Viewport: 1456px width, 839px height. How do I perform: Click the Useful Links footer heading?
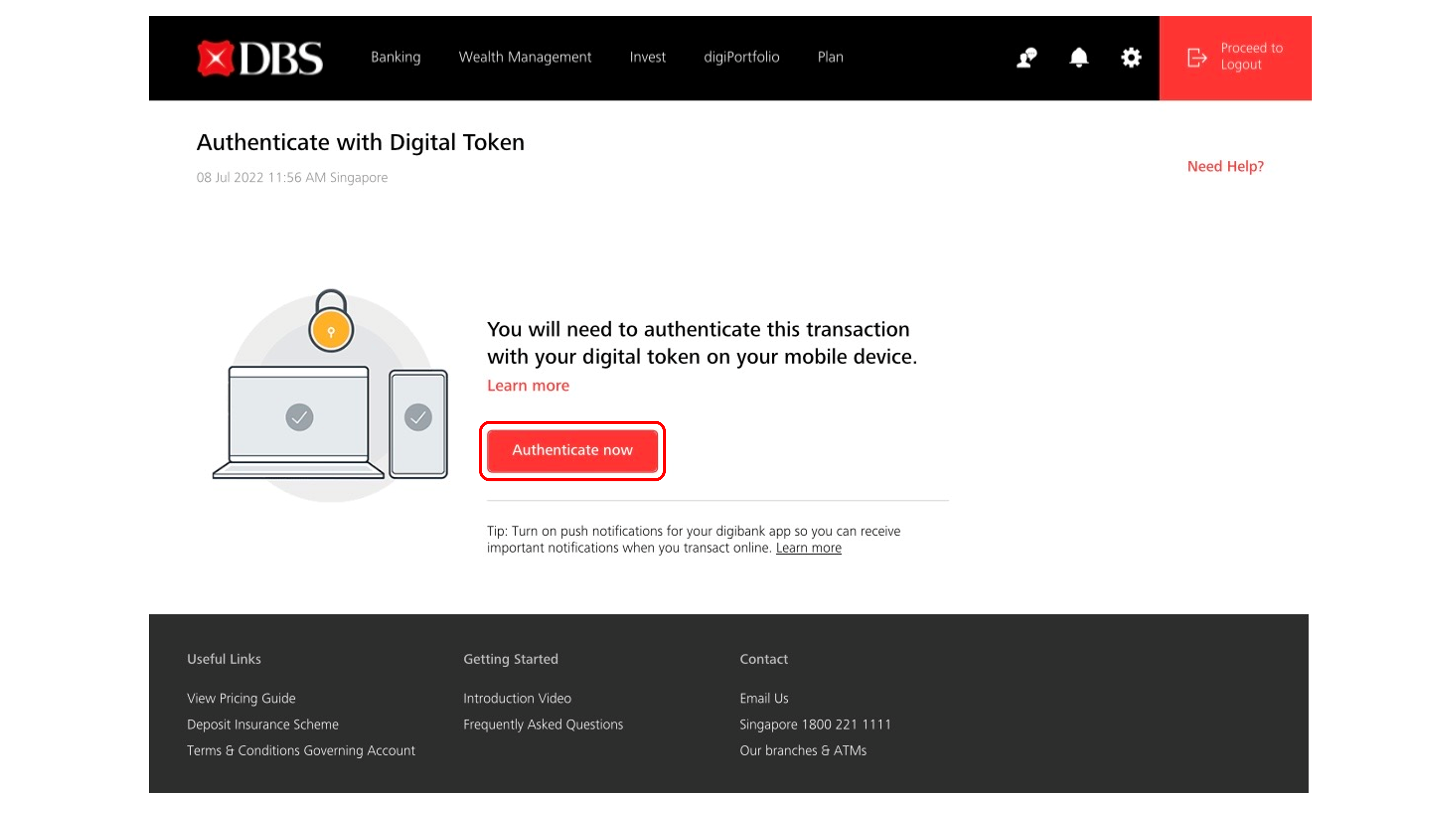[223, 659]
